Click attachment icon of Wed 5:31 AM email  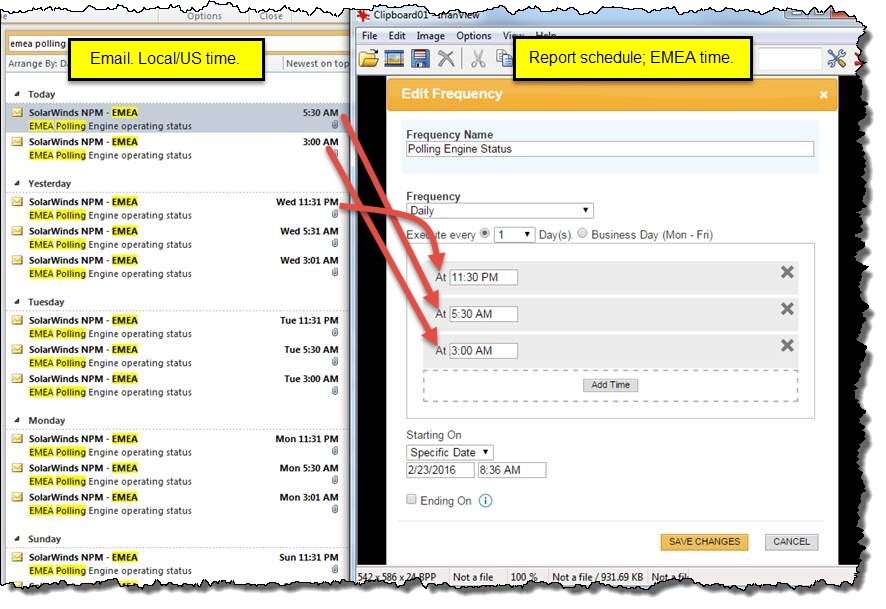click(335, 243)
